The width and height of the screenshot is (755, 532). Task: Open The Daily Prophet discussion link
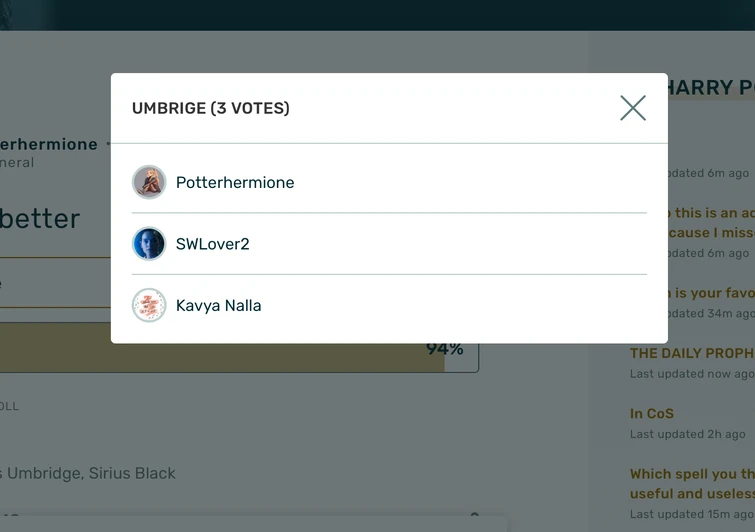click(x=692, y=353)
